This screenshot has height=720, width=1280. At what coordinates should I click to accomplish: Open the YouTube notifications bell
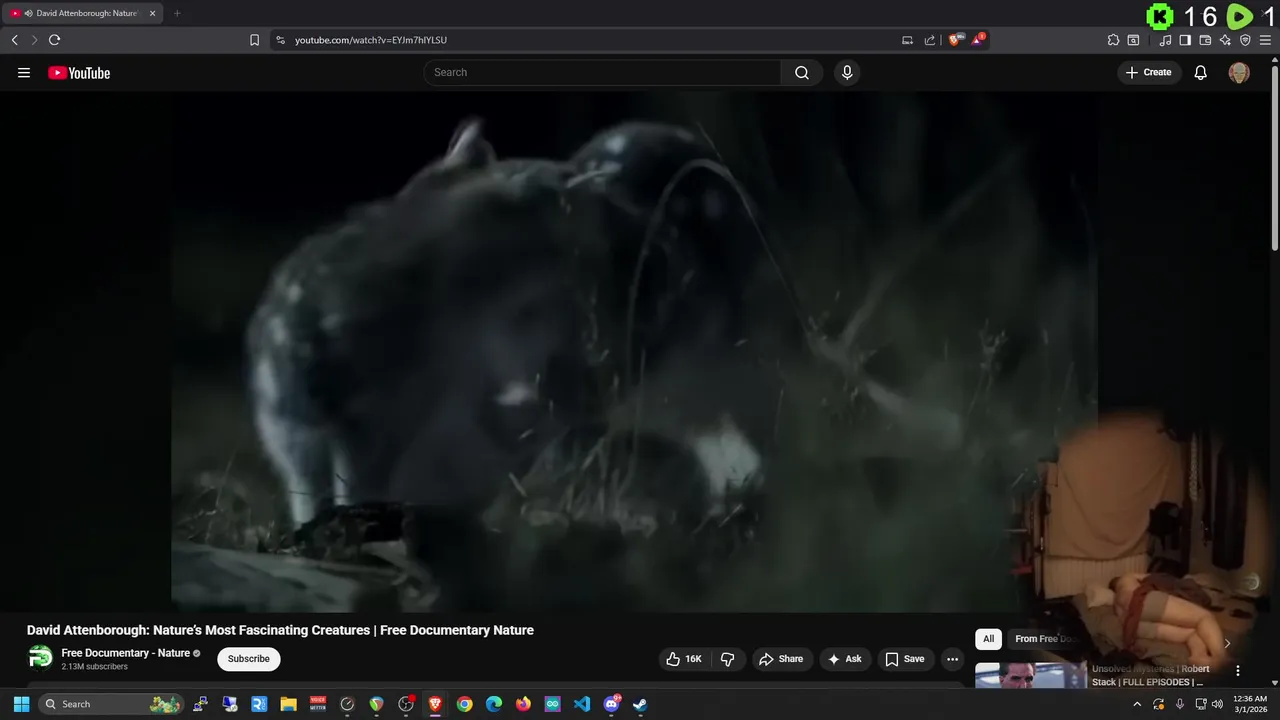[1200, 72]
